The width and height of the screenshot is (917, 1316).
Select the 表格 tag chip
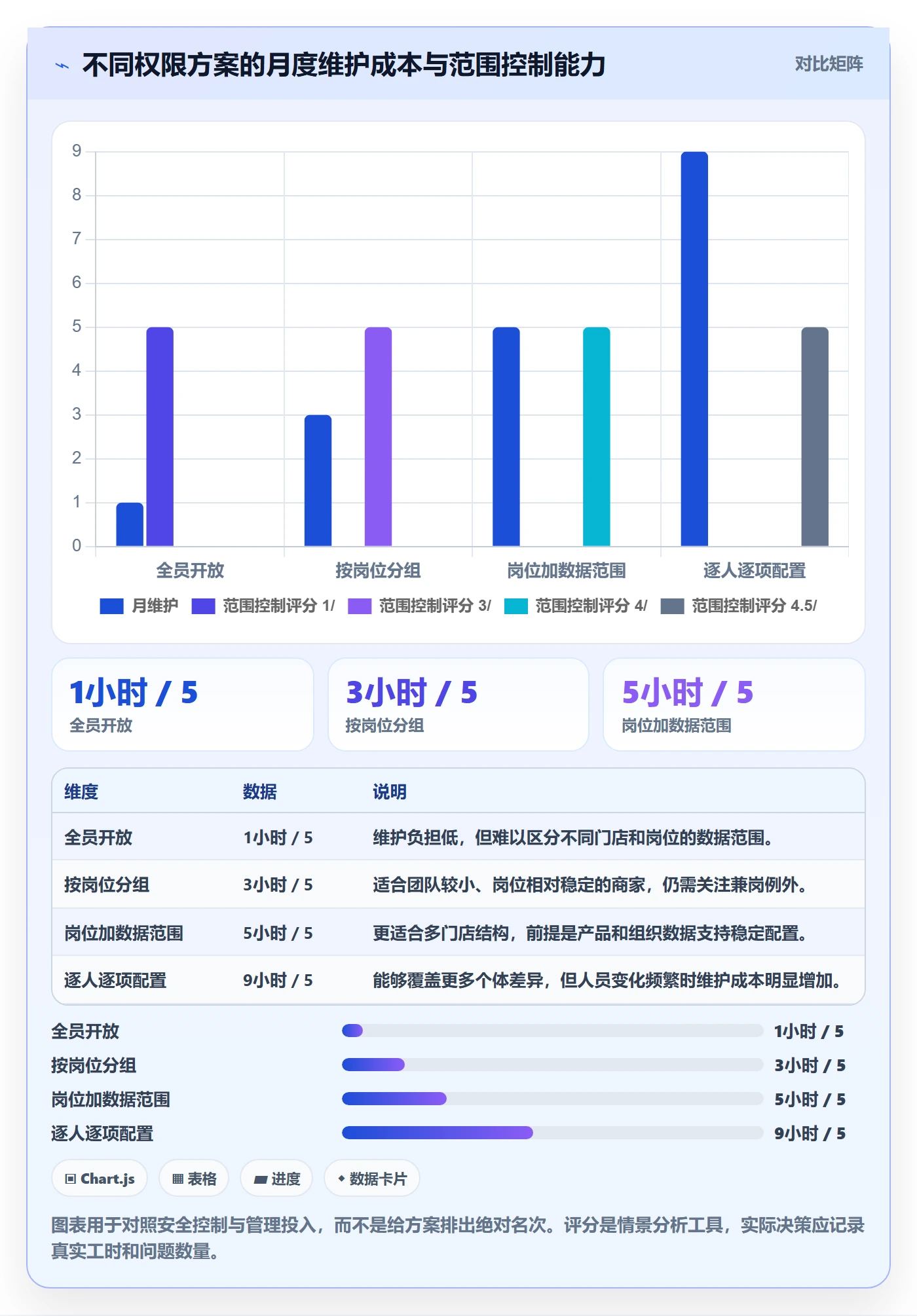tap(194, 1179)
